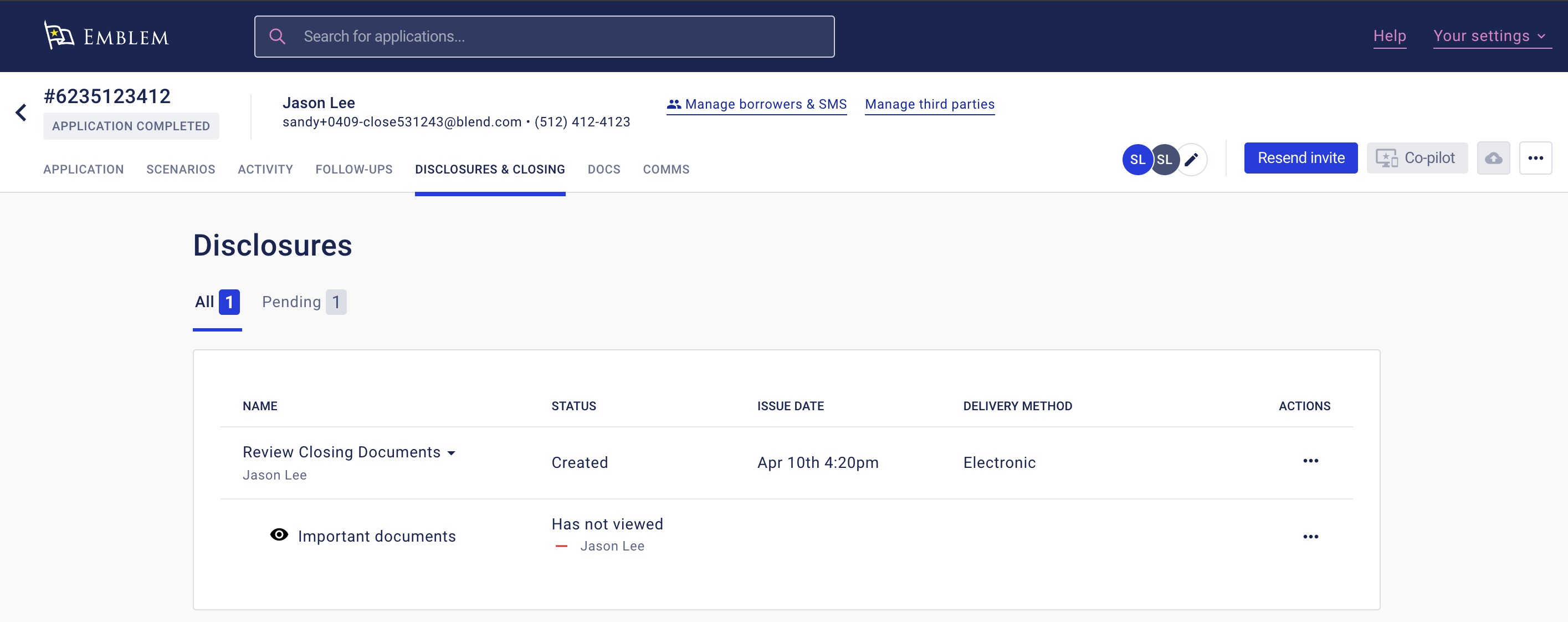1568x622 pixels.
Task: Collapse the Review Closing Documents dropdown arrow
Action: click(x=451, y=453)
